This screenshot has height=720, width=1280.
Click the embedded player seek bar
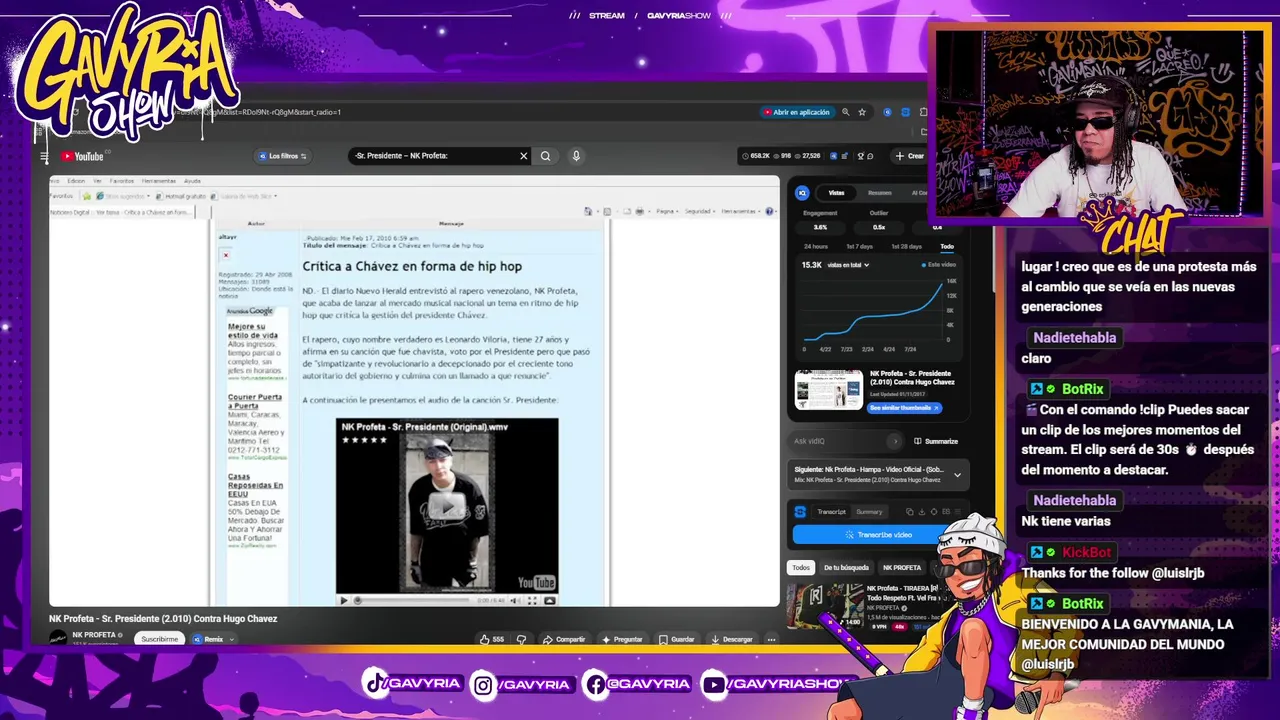[412, 600]
